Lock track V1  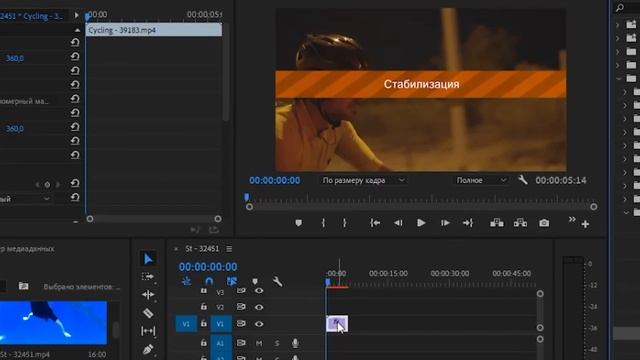[x=204, y=323]
